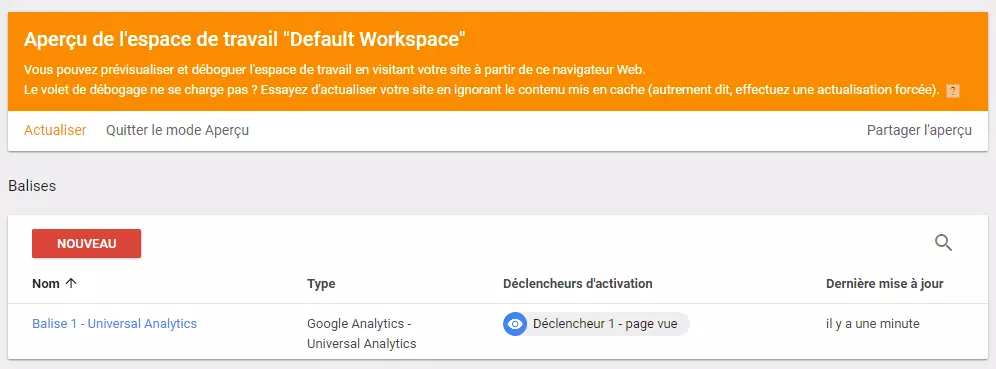996x369 pixels.
Task: Click the red NOUVEAU button
Action: pyautogui.click(x=86, y=244)
